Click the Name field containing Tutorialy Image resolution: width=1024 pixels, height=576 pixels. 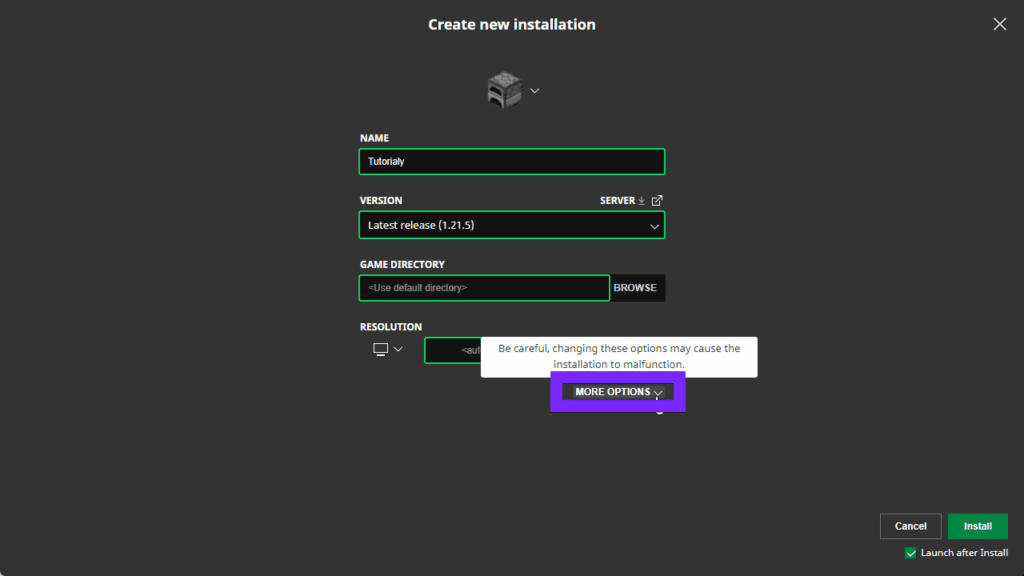point(512,161)
